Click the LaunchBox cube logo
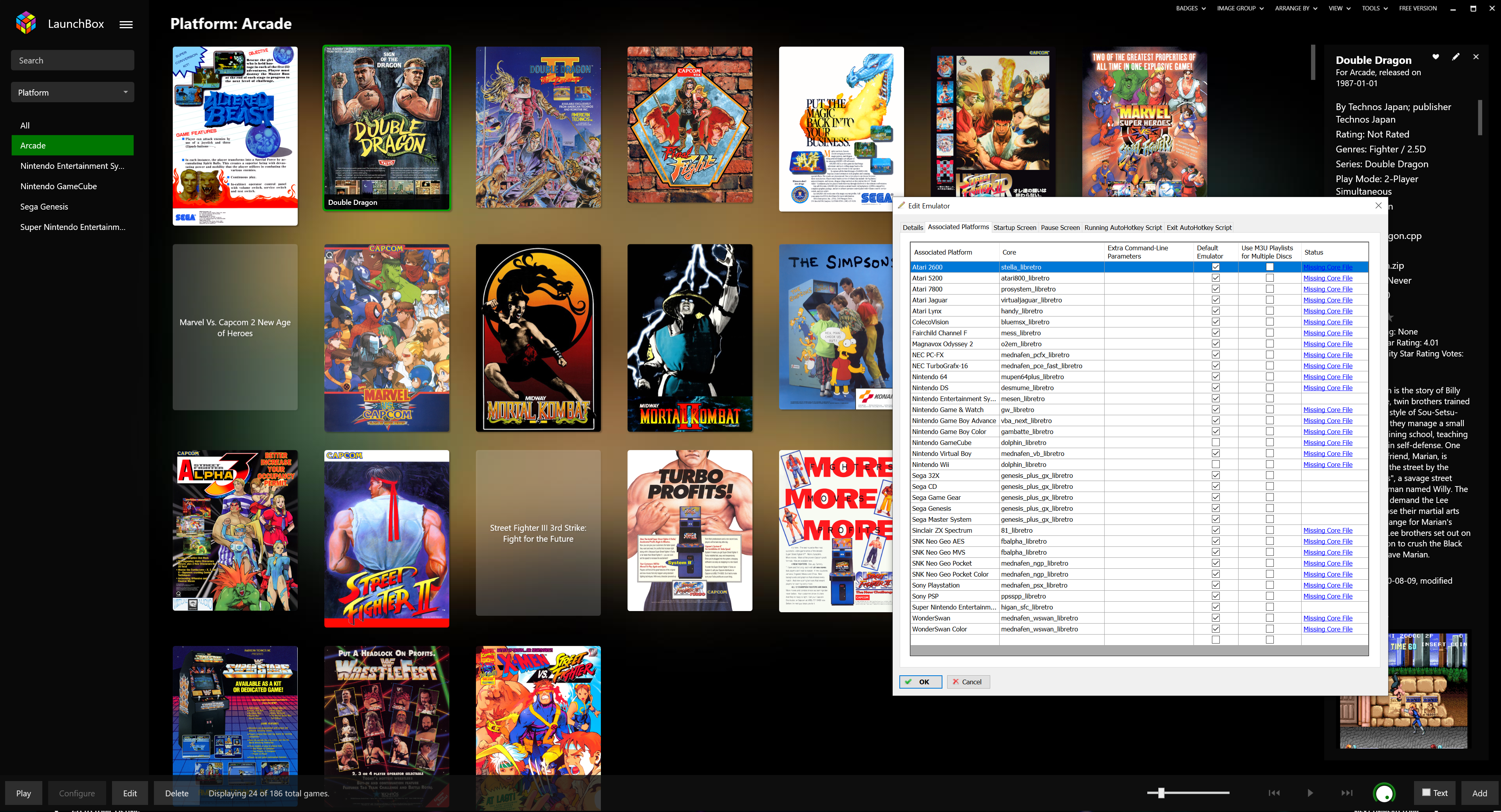Image resolution: width=1501 pixels, height=812 pixels. pos(26,23)
